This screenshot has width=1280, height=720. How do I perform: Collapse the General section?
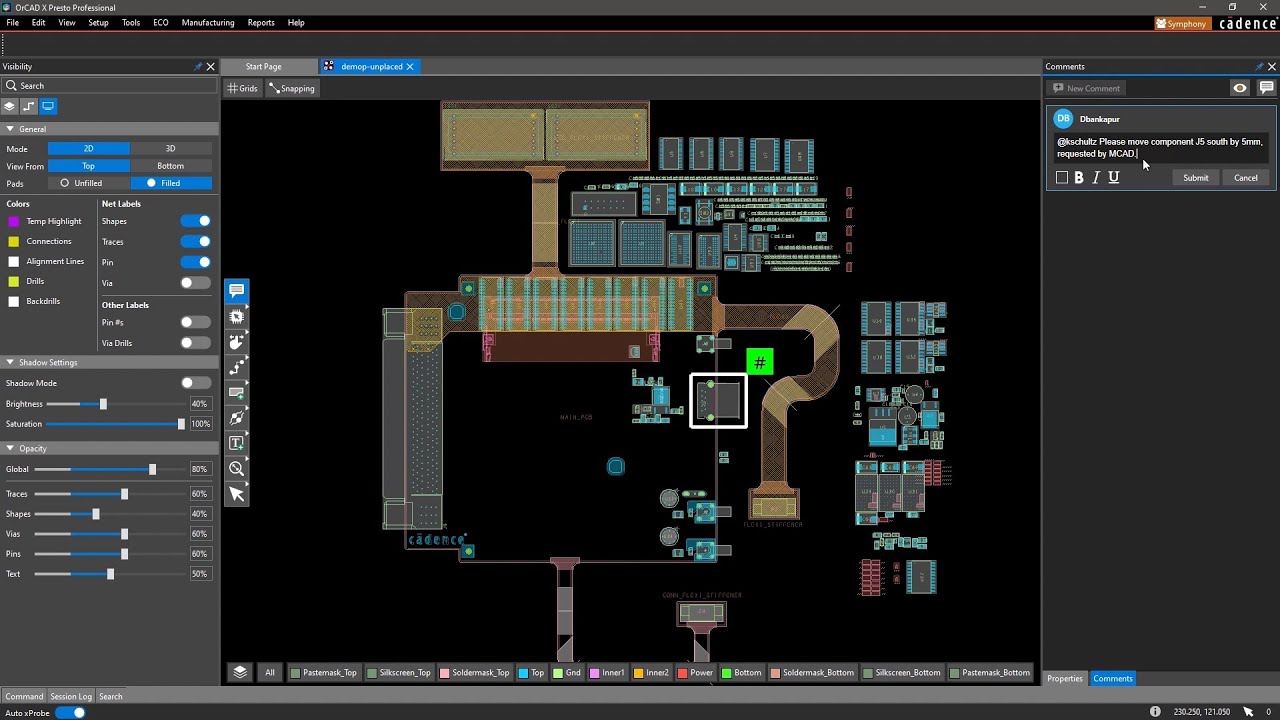tap(10, 129)
